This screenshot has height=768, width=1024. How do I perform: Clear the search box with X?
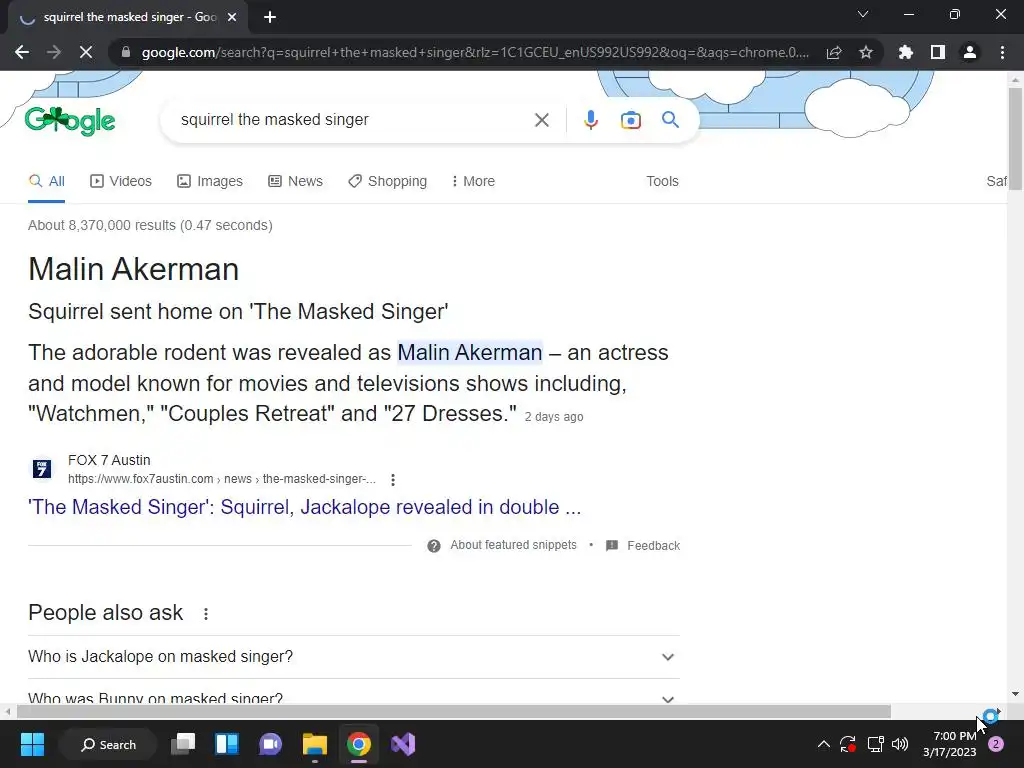(541, 120)
